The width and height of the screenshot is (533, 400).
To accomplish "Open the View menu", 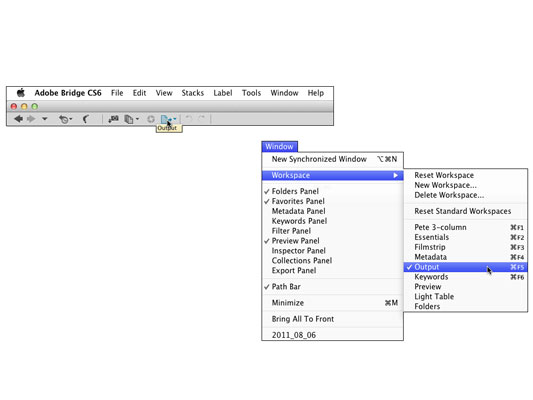I will [164, 93].
